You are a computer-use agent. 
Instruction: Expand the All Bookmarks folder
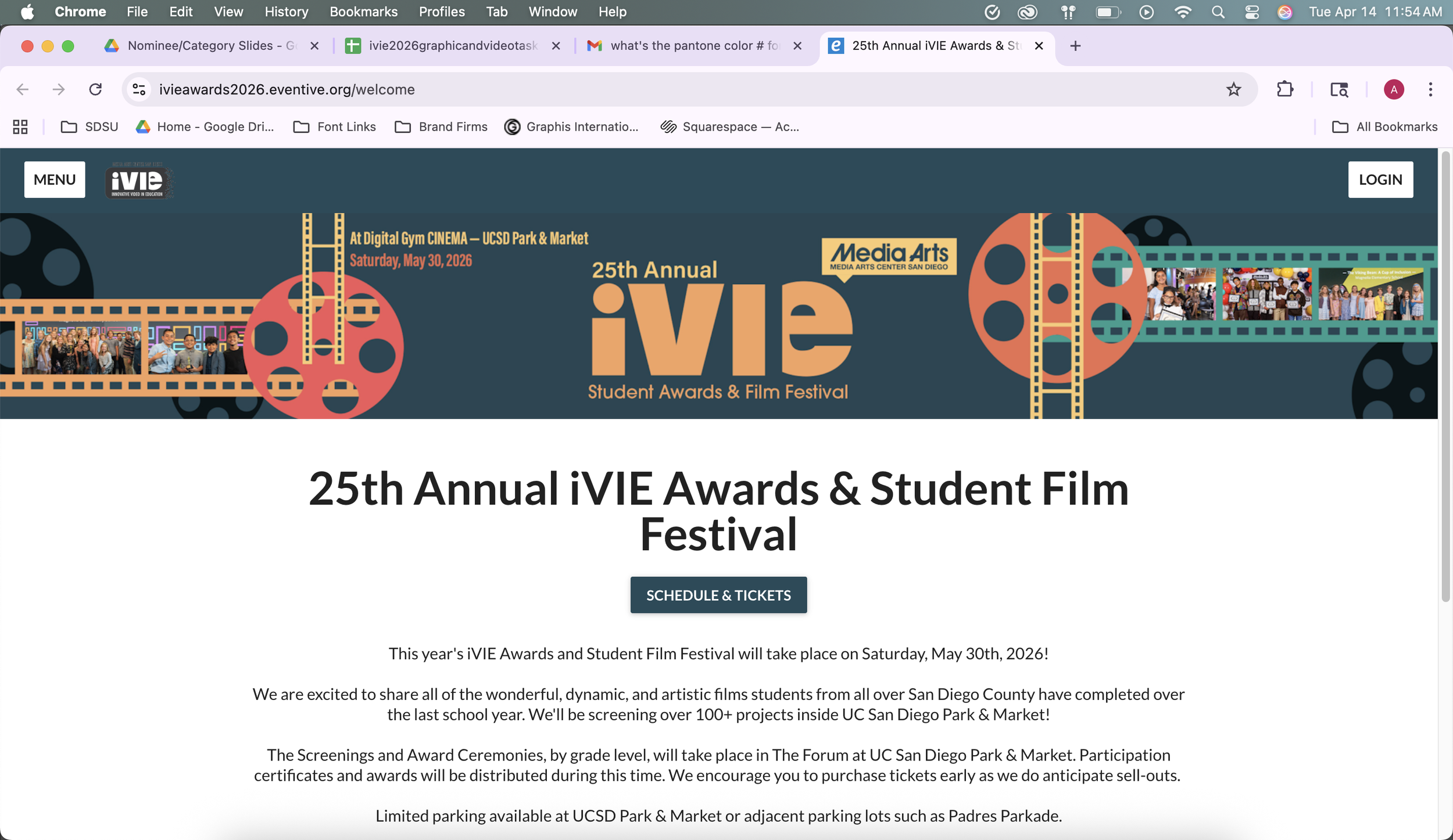pyautogui.click(x=1384, y=127)
